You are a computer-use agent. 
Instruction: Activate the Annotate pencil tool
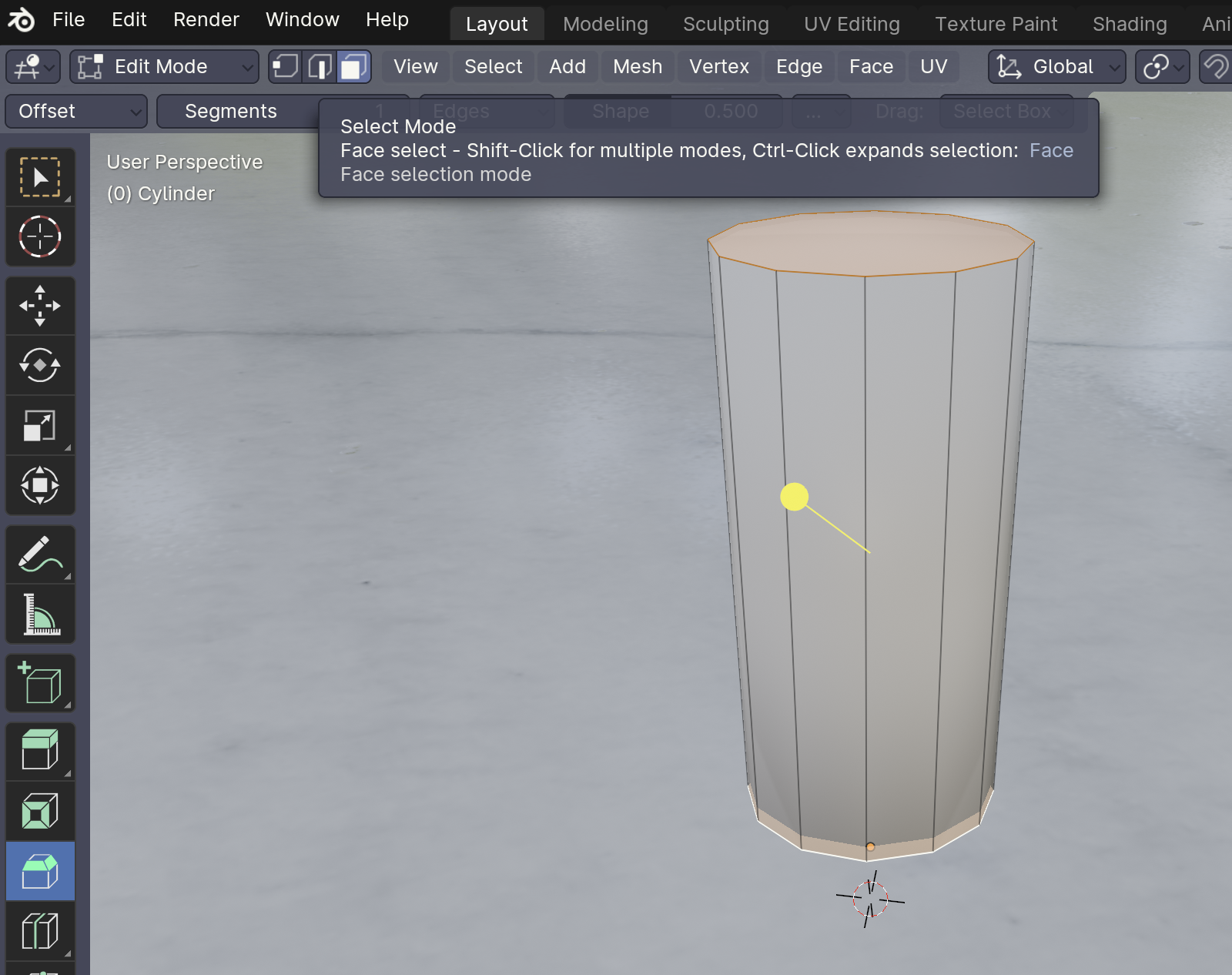coord(40,555)
